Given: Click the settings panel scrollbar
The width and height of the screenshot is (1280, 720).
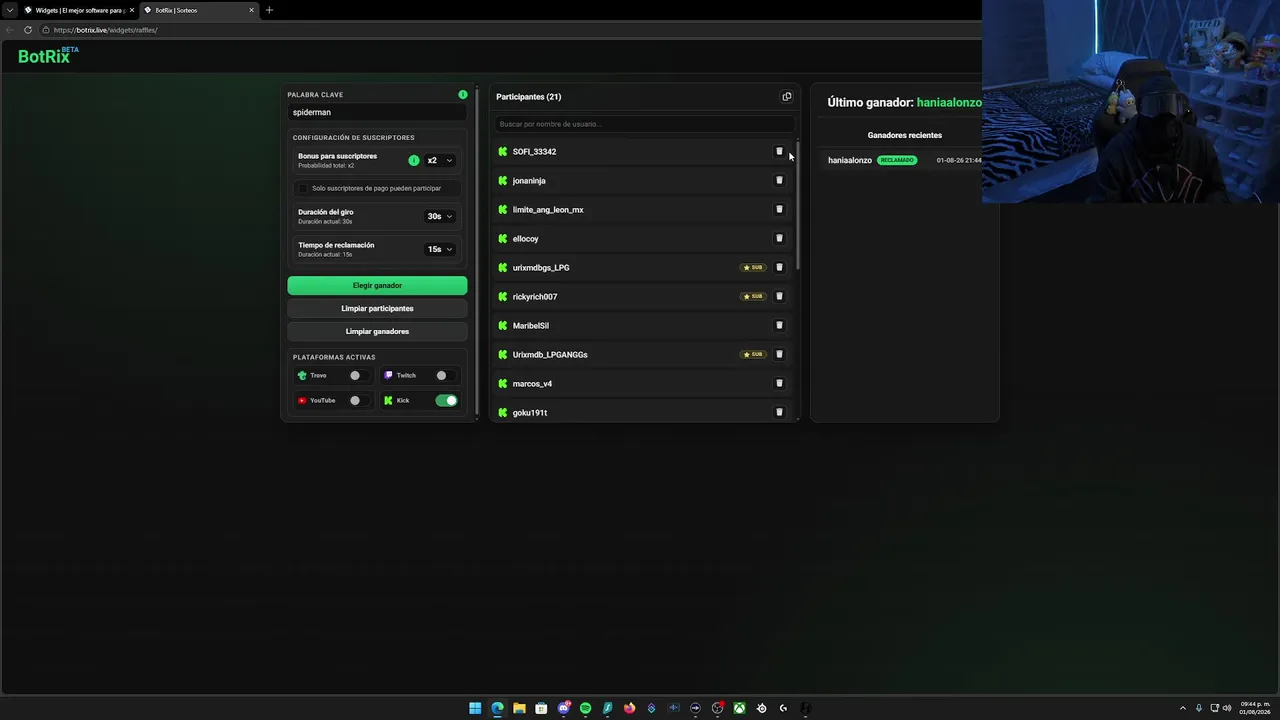Looking at the screenshot, I should coord(478,250).
